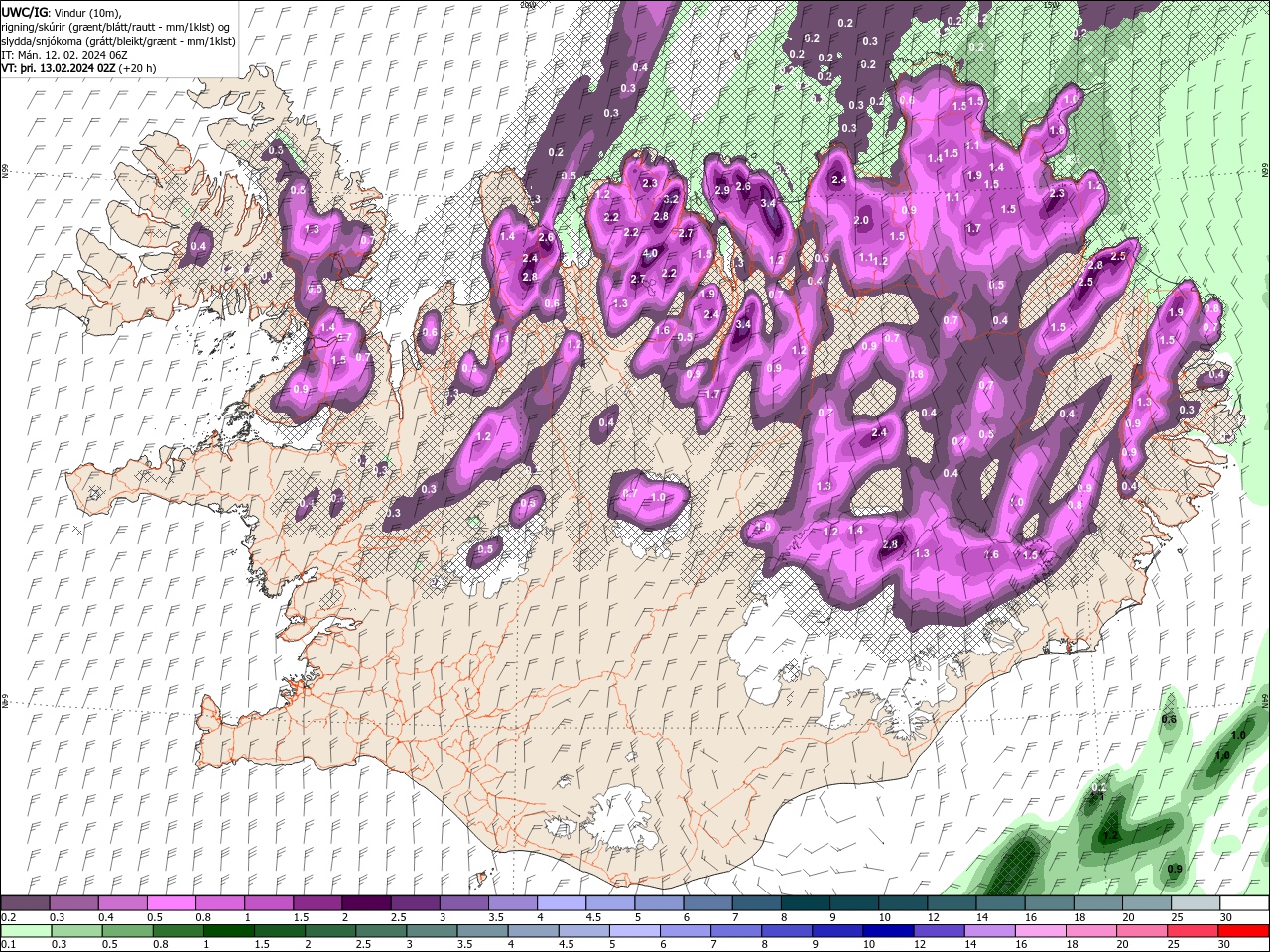Select the navy 10 mm rain legend swatch
Viewport: 1270px width, 952px height.
[886, 931]
